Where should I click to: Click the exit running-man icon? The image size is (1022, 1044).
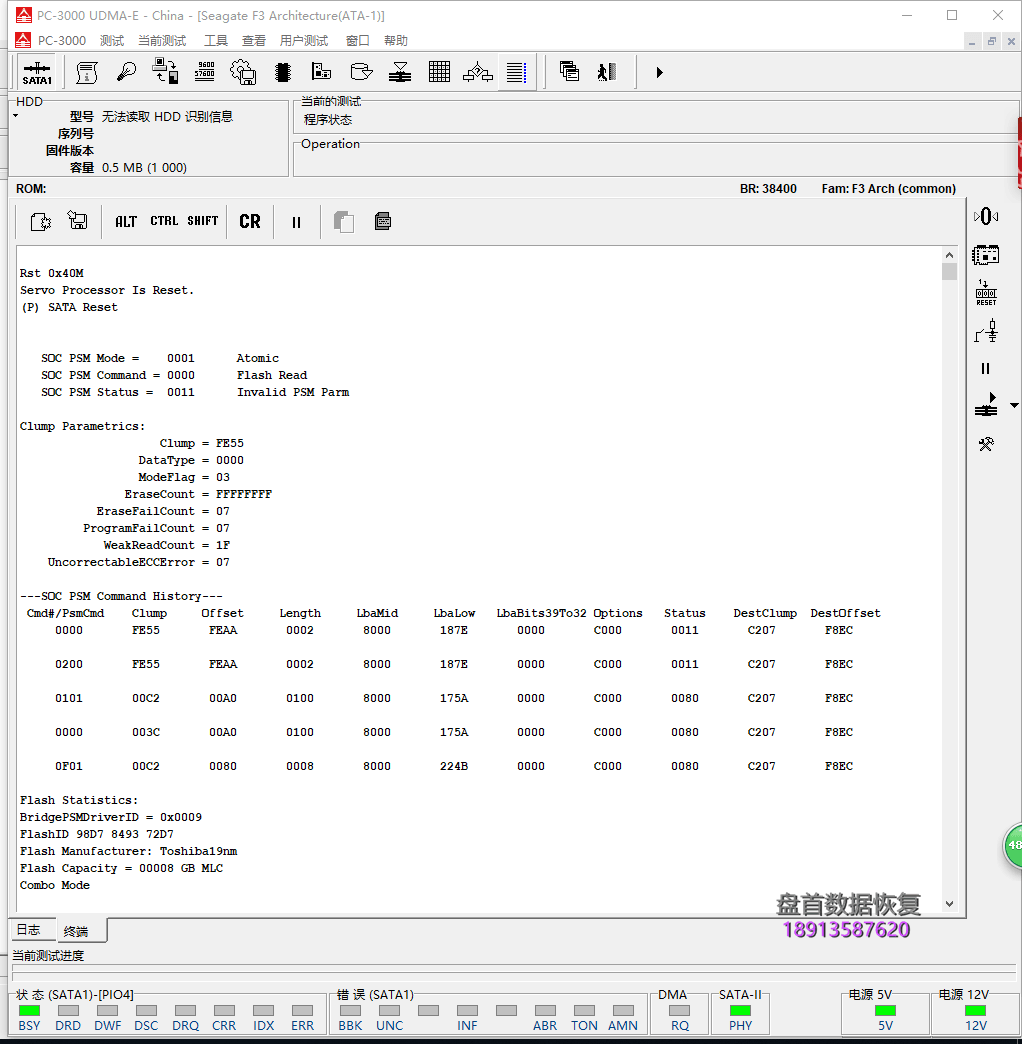[x=607, y=72]
